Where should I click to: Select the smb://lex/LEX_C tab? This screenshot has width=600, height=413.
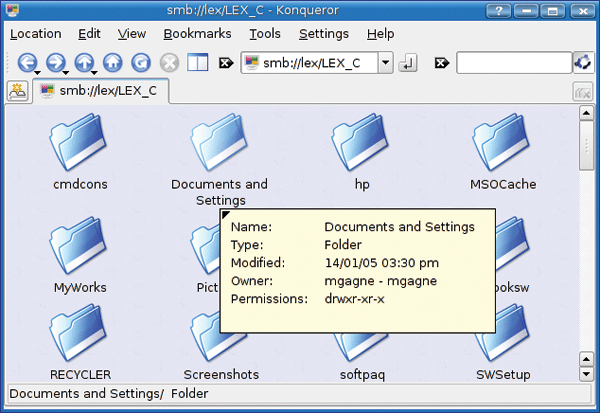pyautogui.click(x=100, y=91)
